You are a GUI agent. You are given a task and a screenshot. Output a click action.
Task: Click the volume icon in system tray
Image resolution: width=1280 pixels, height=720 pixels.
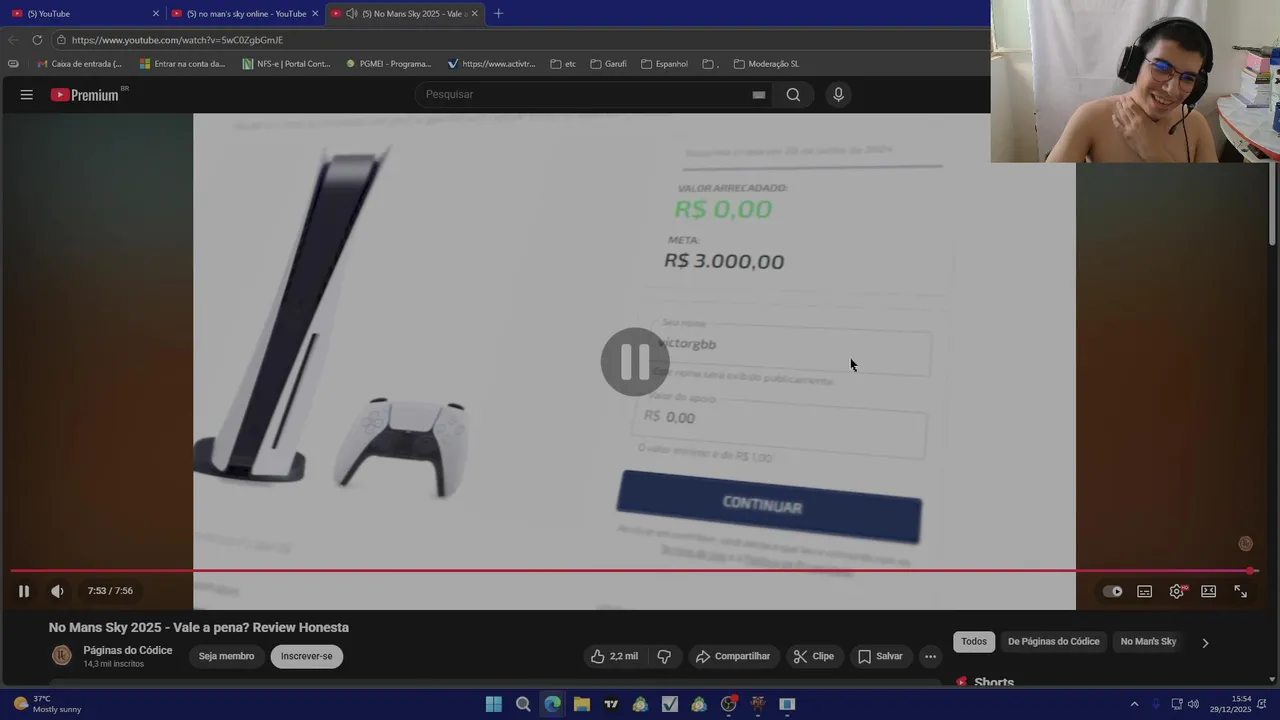1193,704
